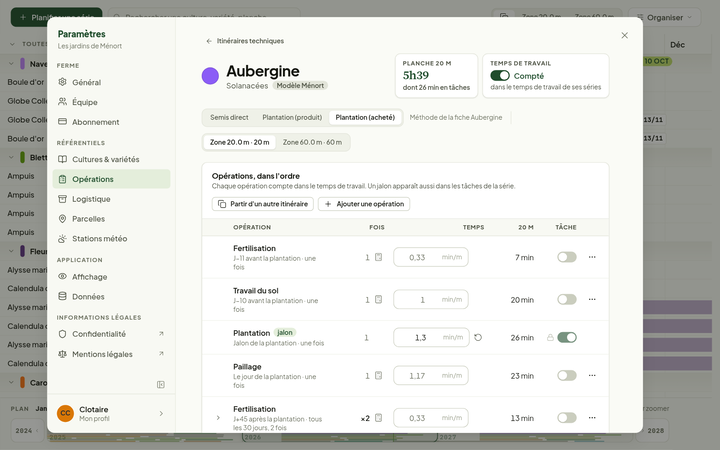Toggle the Compté work time switch

point(500,75)
